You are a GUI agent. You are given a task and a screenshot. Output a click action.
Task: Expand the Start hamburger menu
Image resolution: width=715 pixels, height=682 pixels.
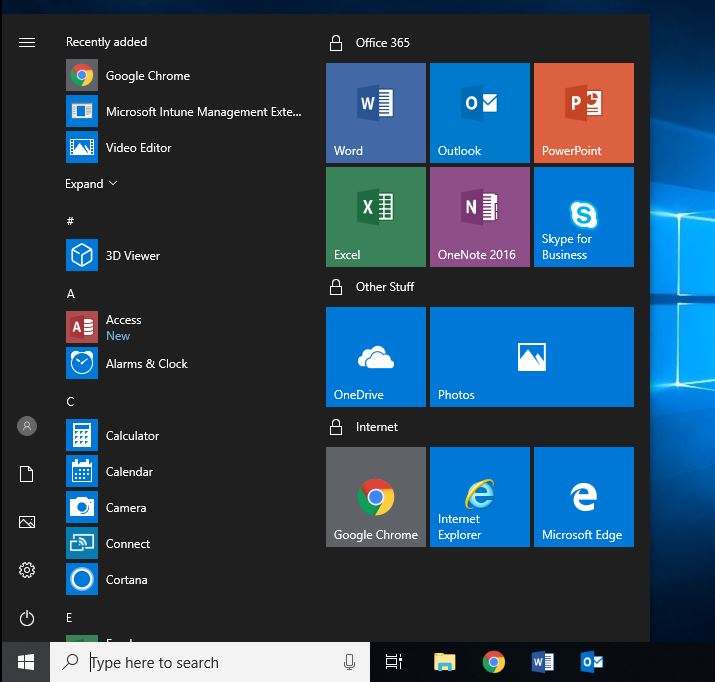(x=27, y=42)
